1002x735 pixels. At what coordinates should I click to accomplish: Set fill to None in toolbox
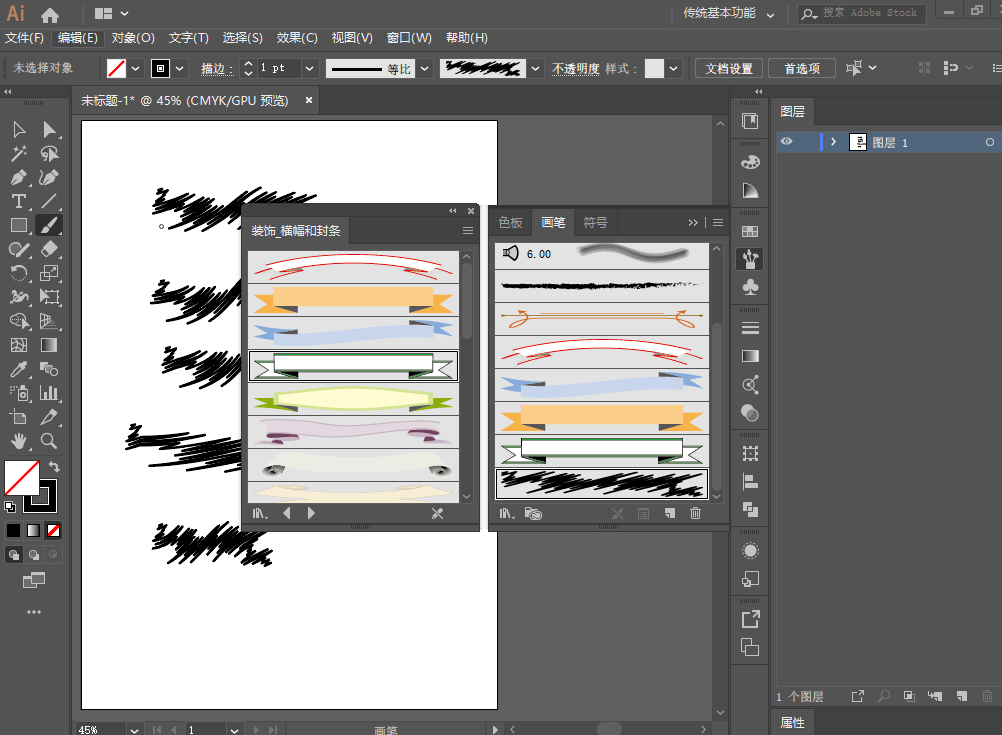click(x=53, y=530)
